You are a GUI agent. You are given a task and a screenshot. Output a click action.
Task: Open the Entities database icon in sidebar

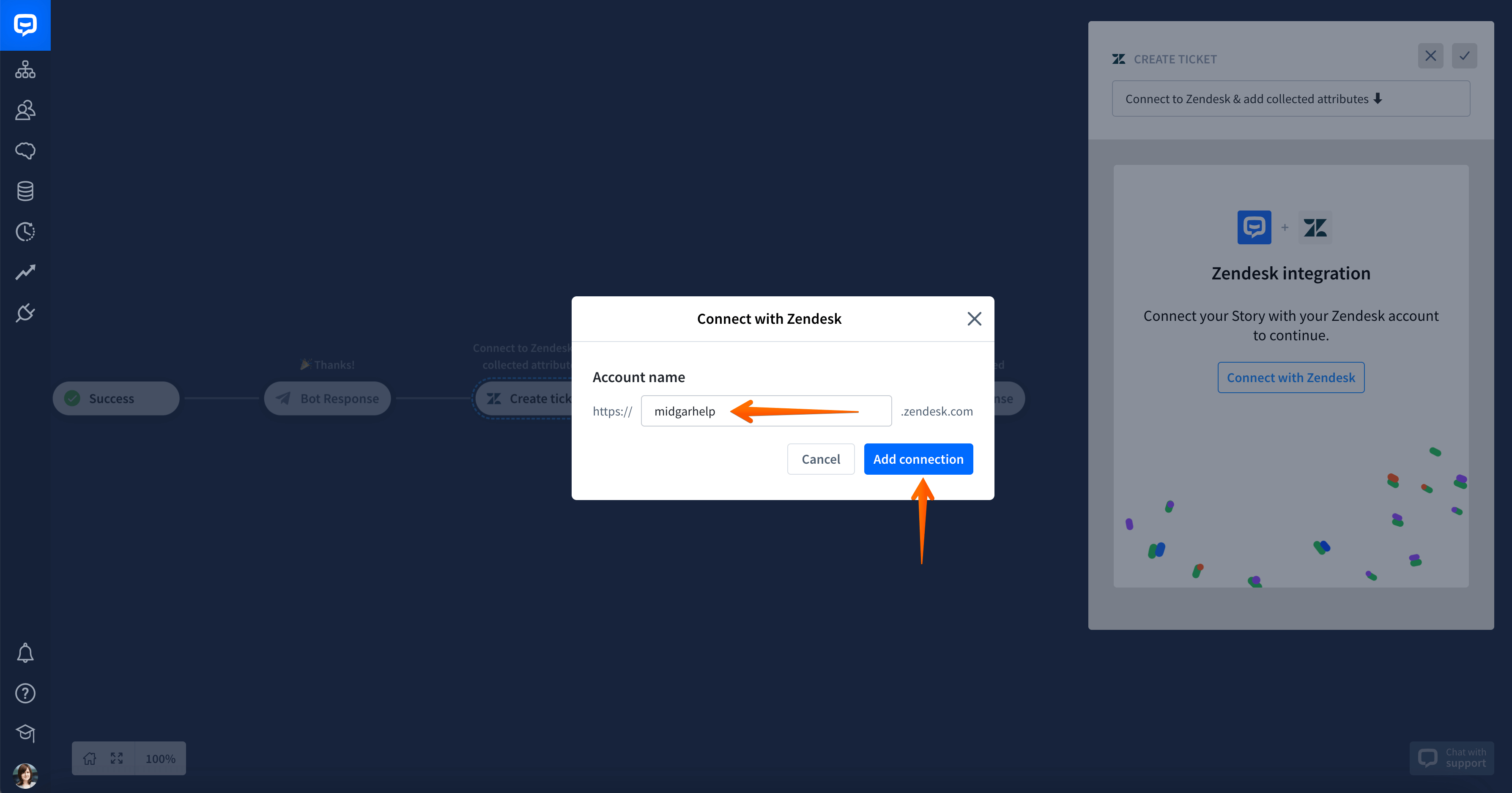25,191
